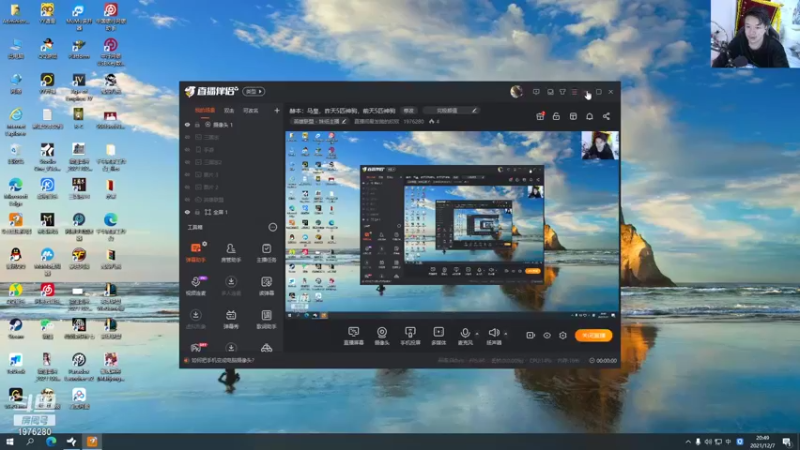The image size is (800, 450).
Task: Click the record video icon near start button
Action: (530, 335)
